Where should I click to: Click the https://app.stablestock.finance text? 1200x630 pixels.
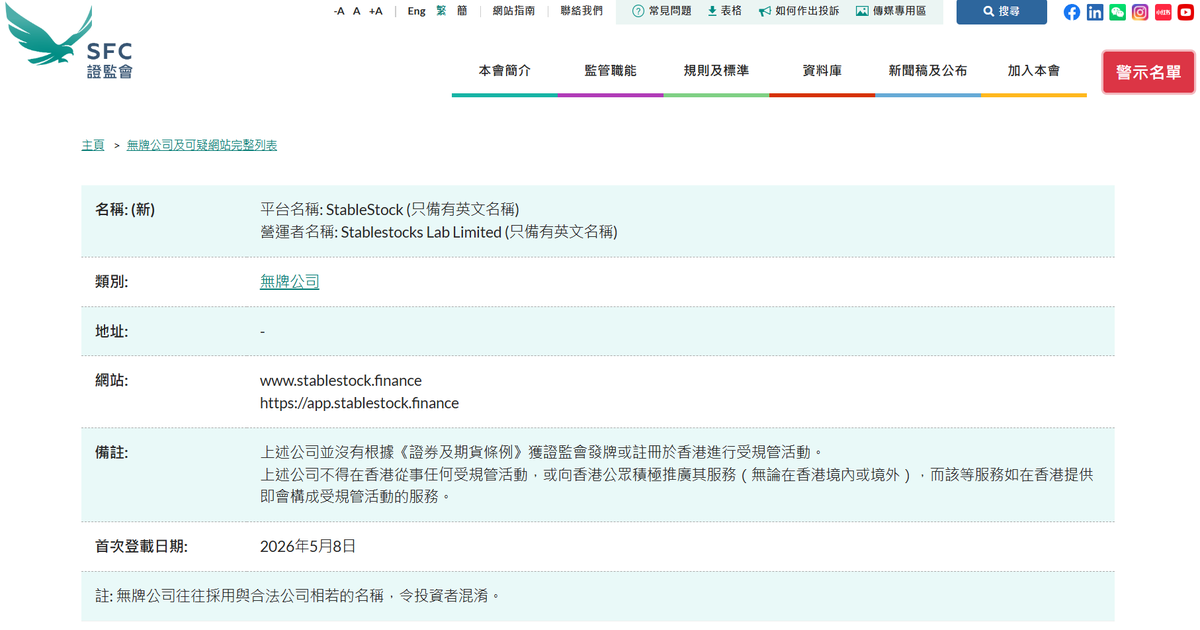coord(360,404)
